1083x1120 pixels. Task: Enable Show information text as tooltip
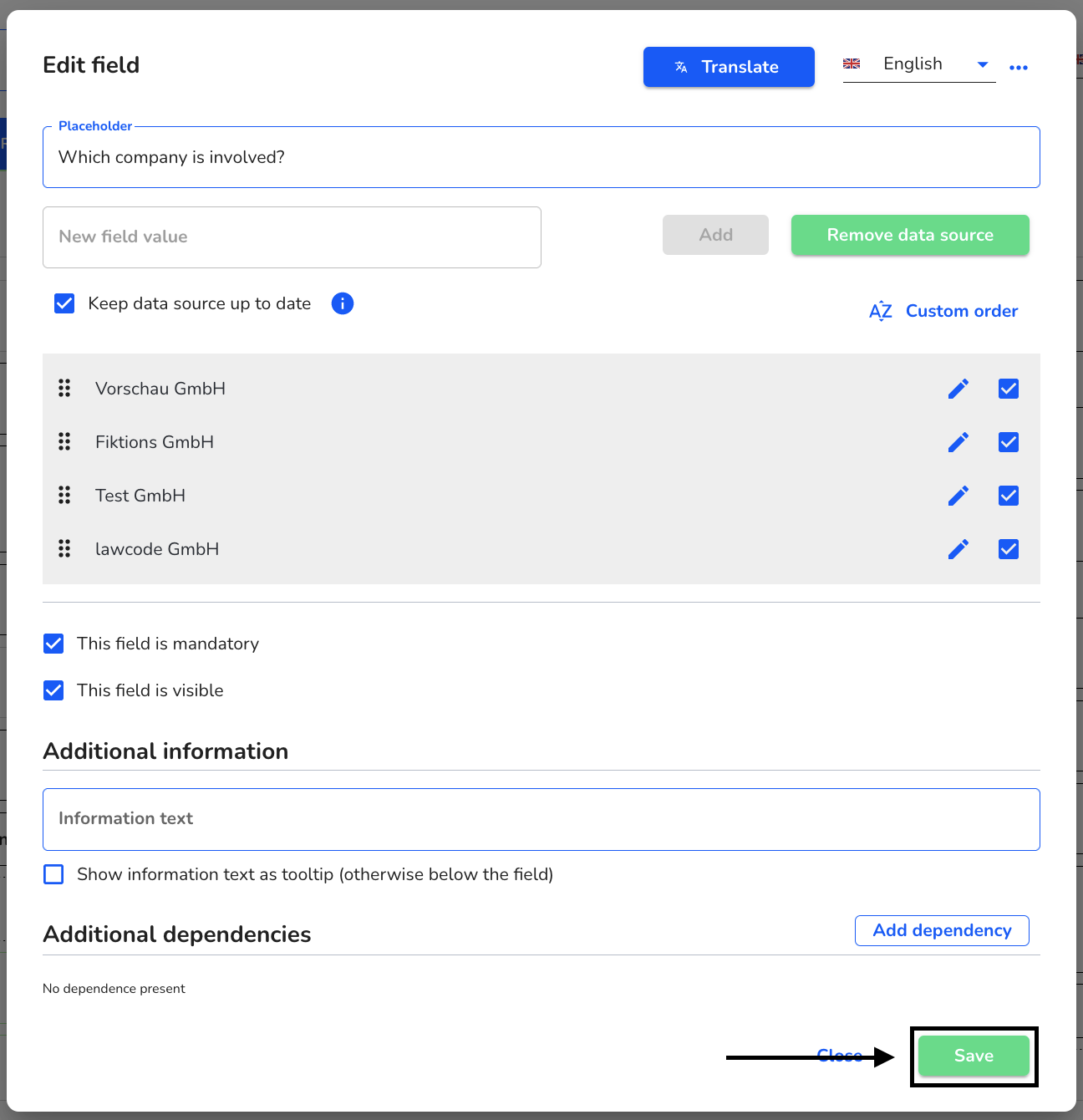click(x=53, y=874)
